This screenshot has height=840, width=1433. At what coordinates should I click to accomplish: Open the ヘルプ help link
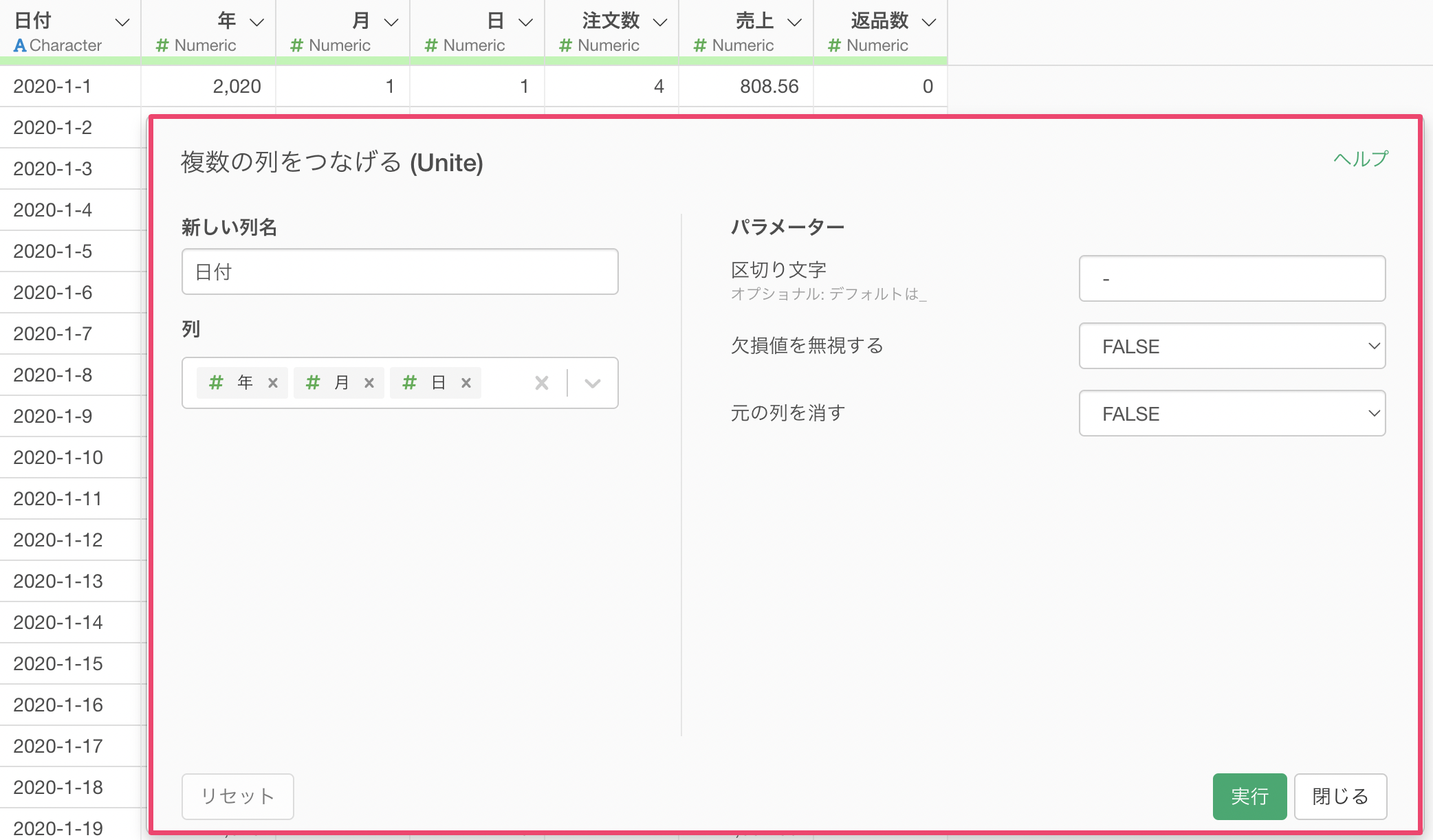click(1361, 159)
